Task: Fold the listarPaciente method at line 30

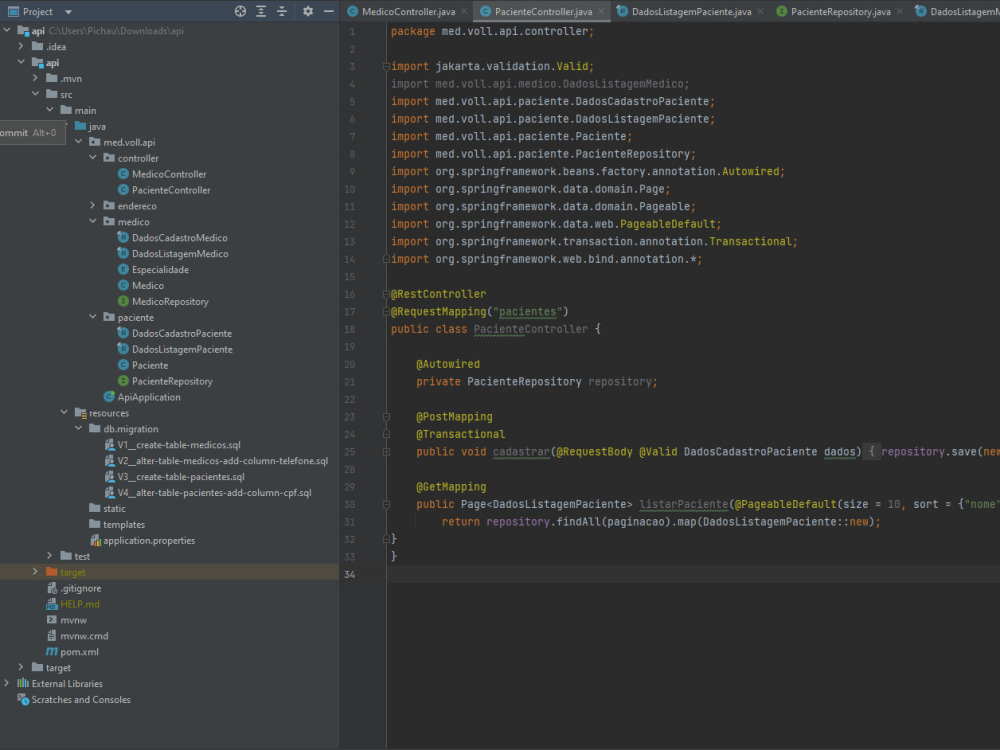Action: click(386, 504)
